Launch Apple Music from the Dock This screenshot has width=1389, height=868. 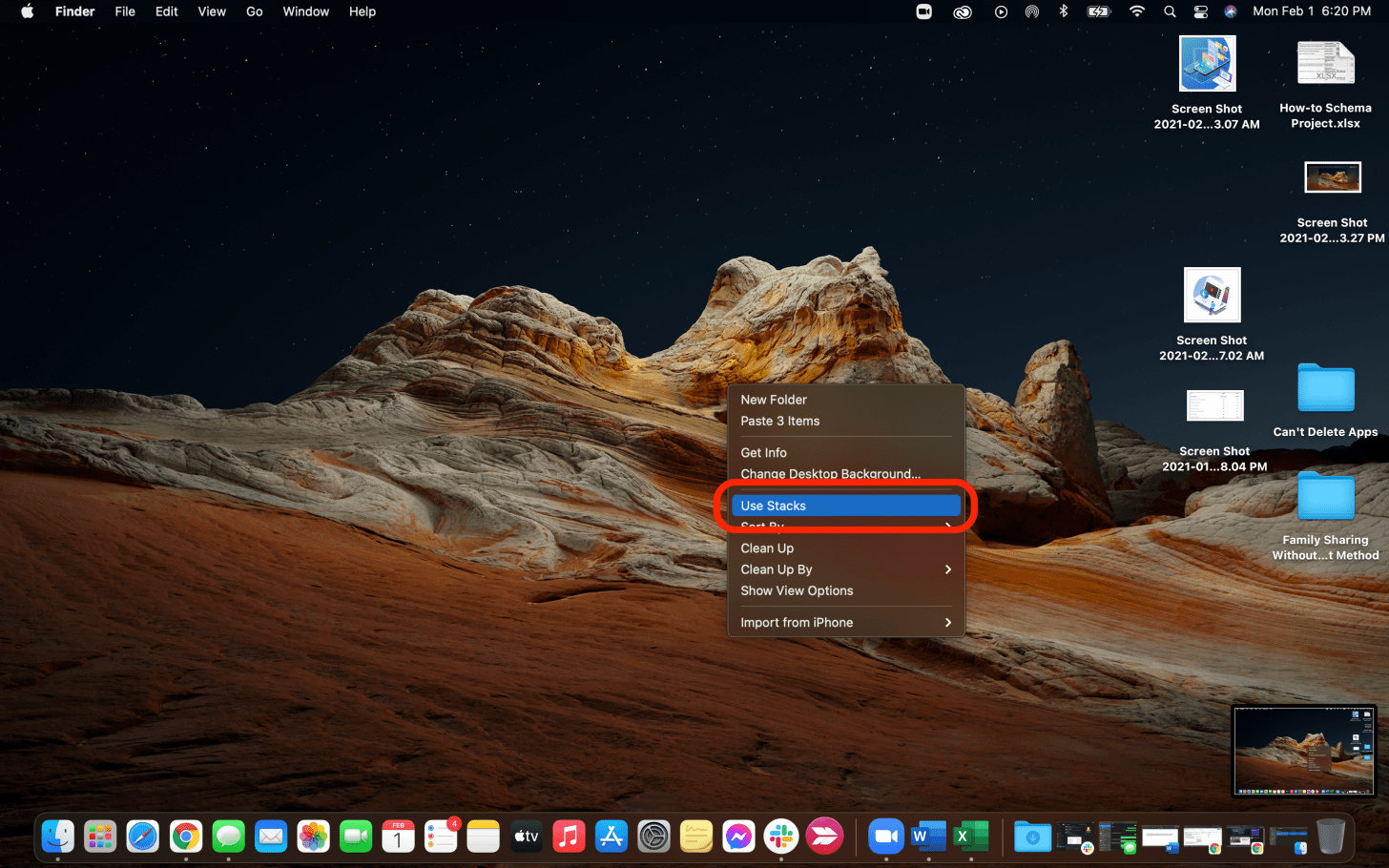pos(569,837)
